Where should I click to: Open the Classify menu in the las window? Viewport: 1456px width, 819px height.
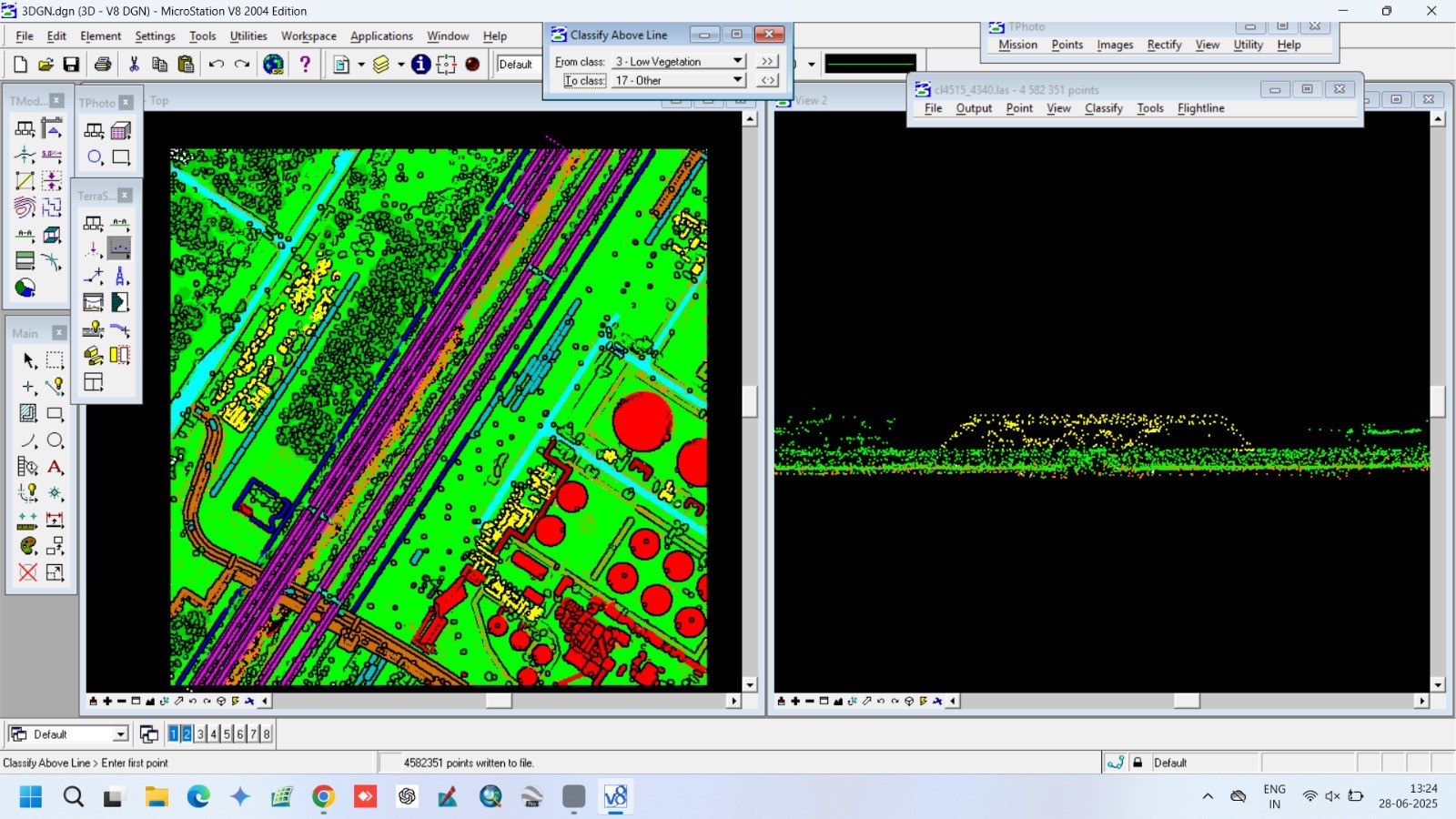pyautogui.click(x=1104, y=107)
